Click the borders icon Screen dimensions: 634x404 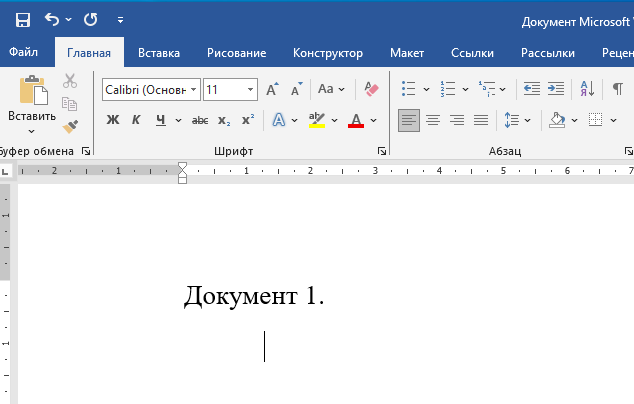click(x=595, y=120)
